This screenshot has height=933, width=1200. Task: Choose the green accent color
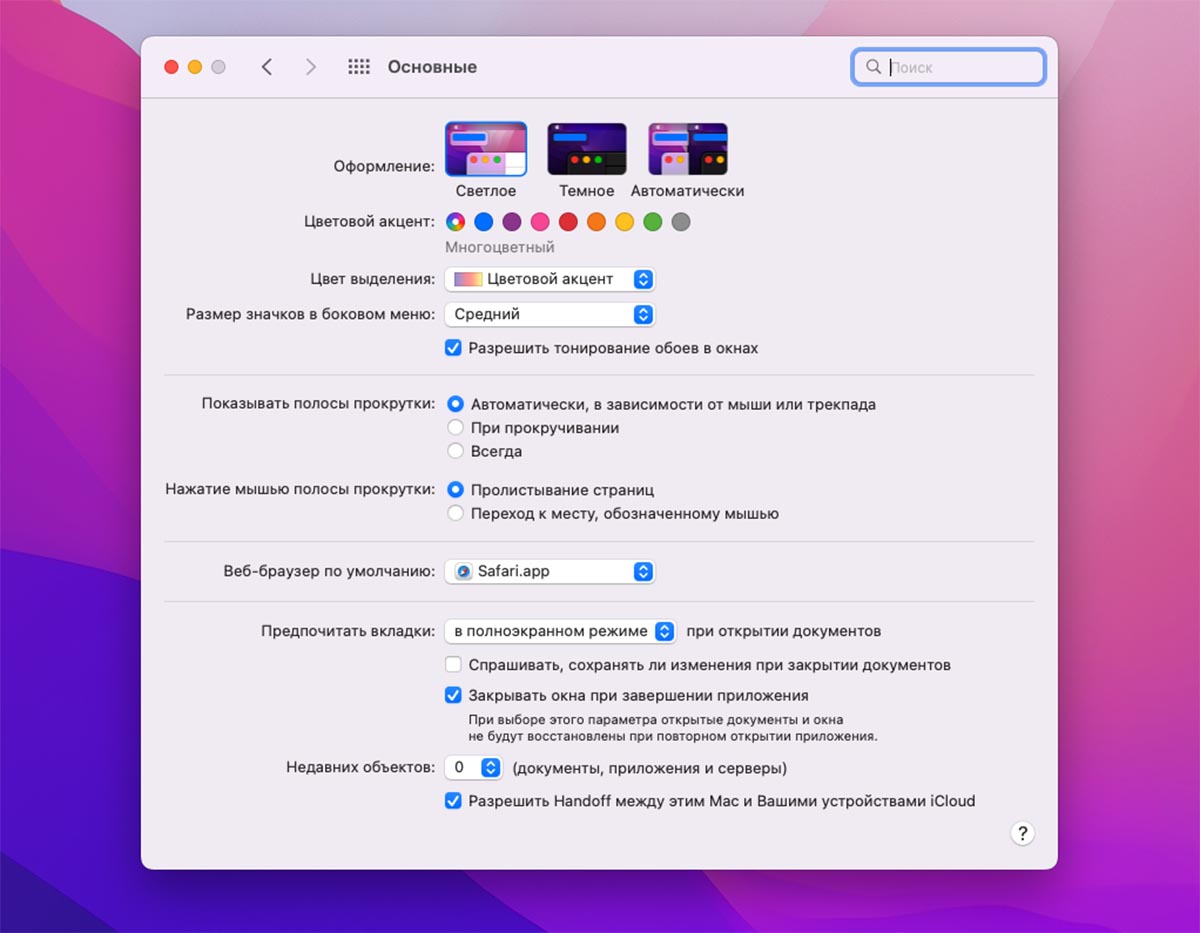point(652,222)
